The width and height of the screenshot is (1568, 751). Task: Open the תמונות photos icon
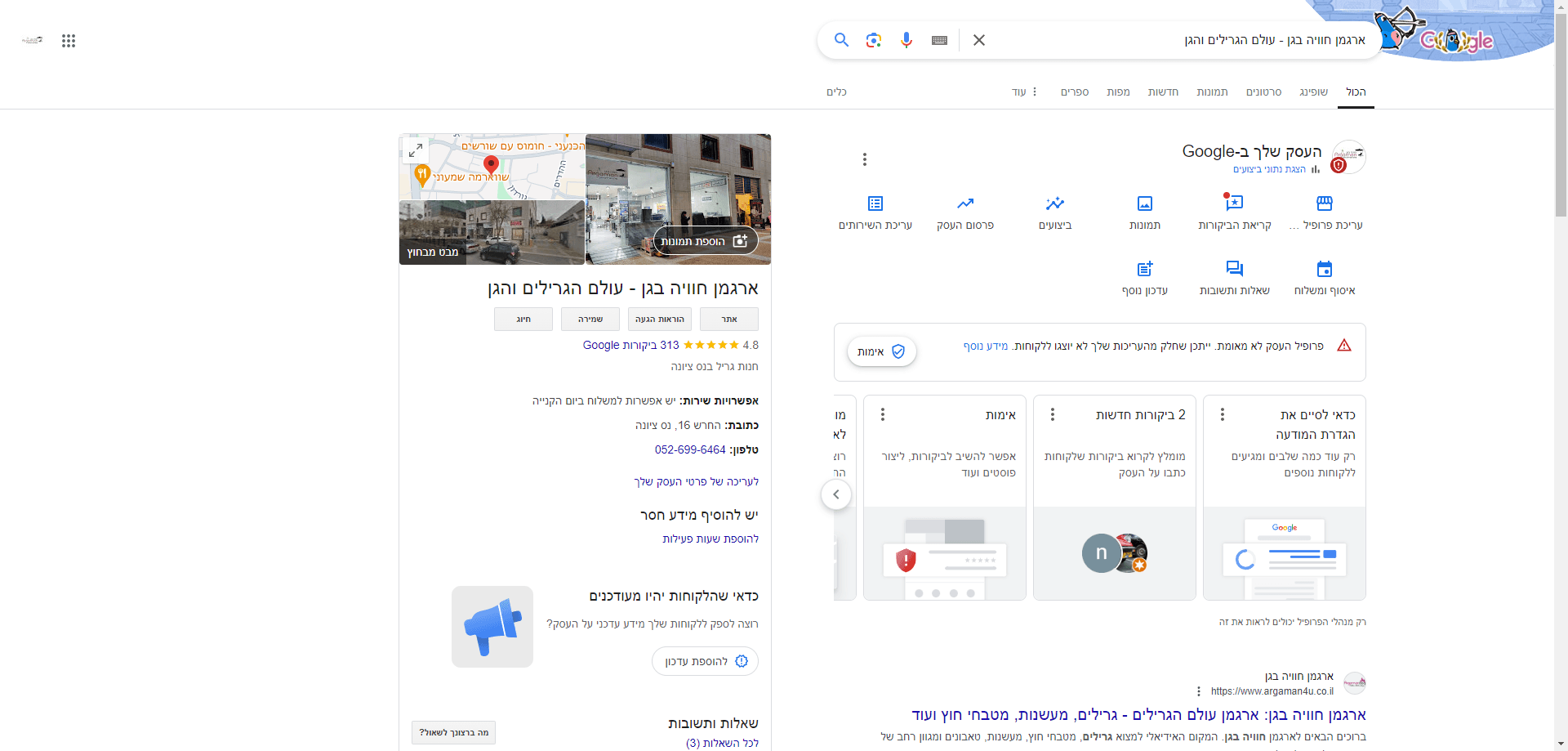(x=1145, y=203)
